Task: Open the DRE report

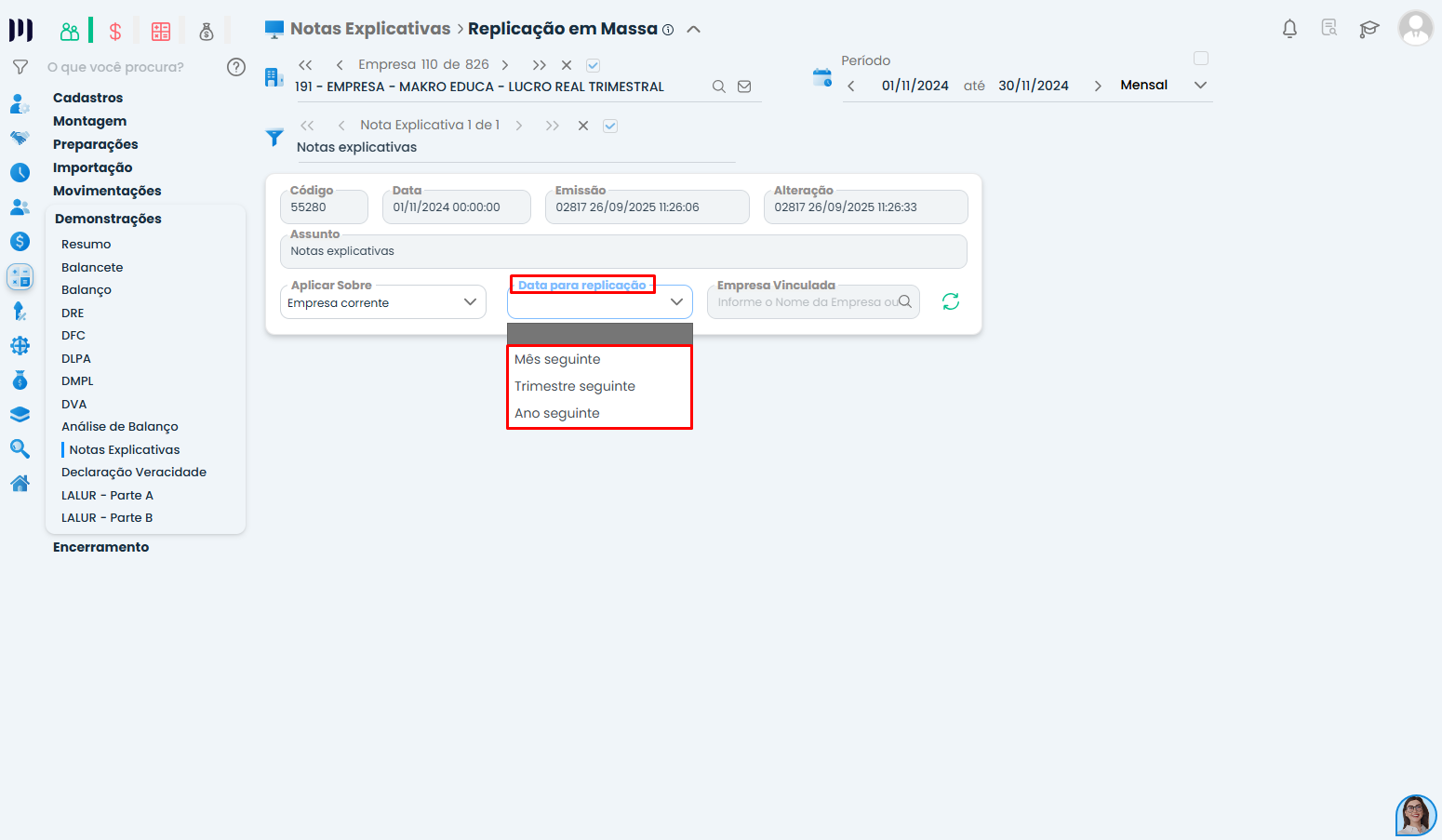Action: (73, 313)
